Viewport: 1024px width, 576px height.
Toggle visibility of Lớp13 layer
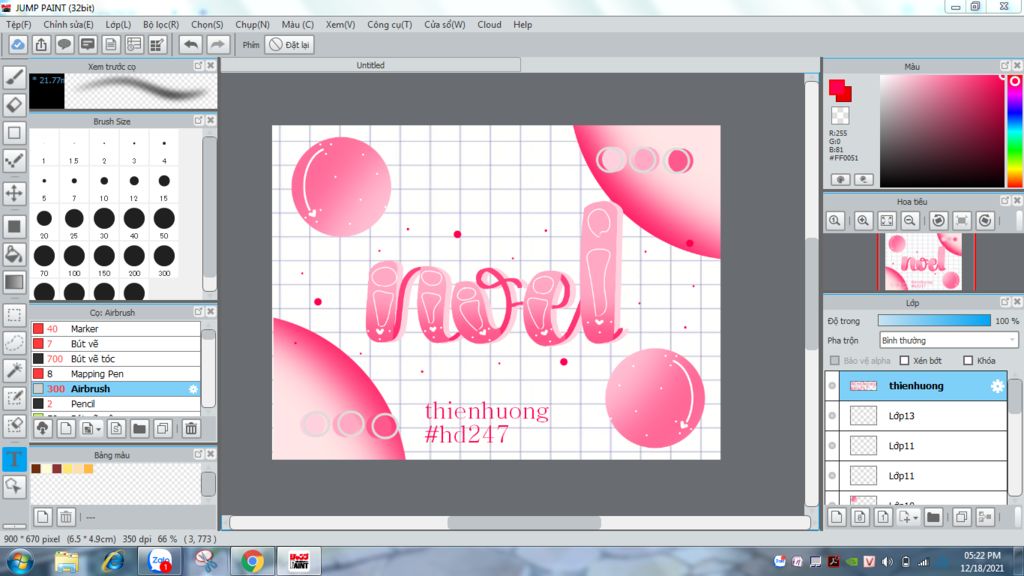click(x=832, y=415)
